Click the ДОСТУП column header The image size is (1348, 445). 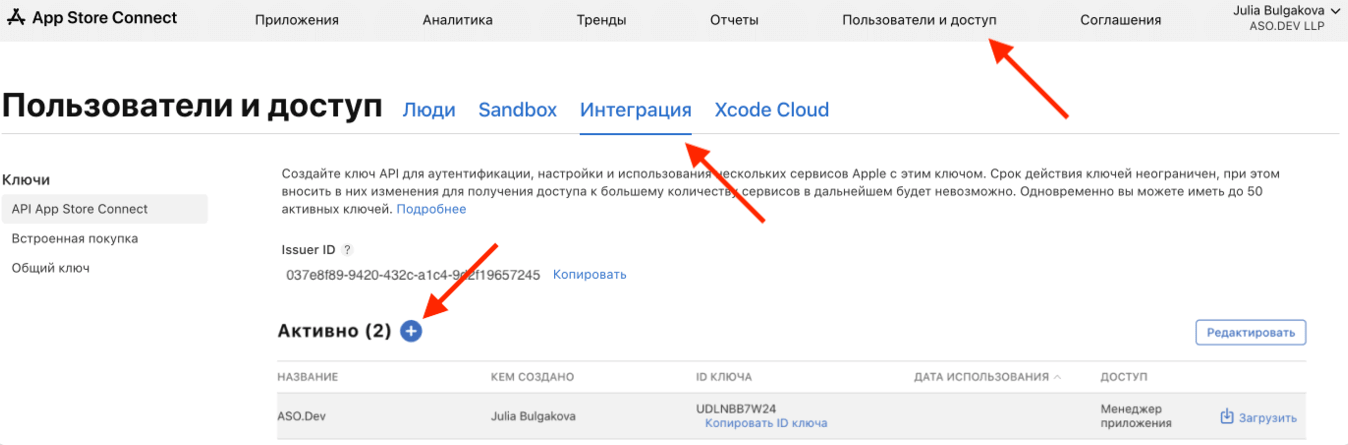[x=1124, y=377]
